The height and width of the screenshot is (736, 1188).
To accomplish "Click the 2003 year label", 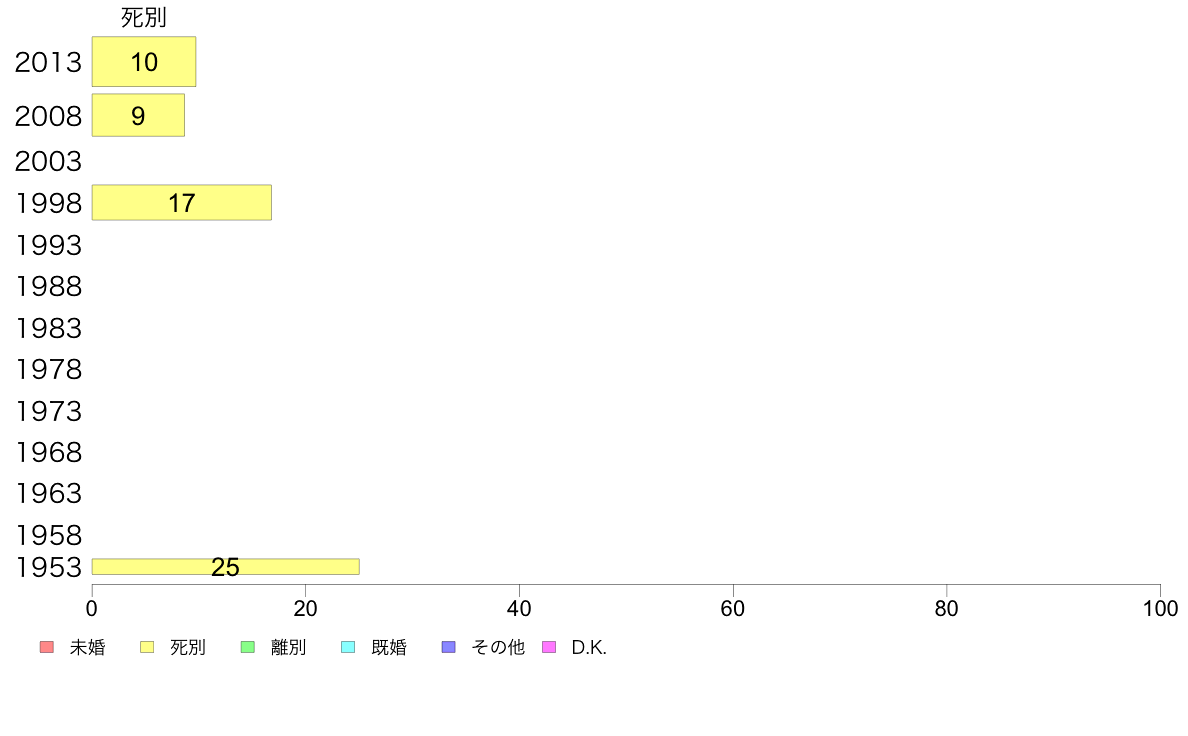I will [48, 161].
